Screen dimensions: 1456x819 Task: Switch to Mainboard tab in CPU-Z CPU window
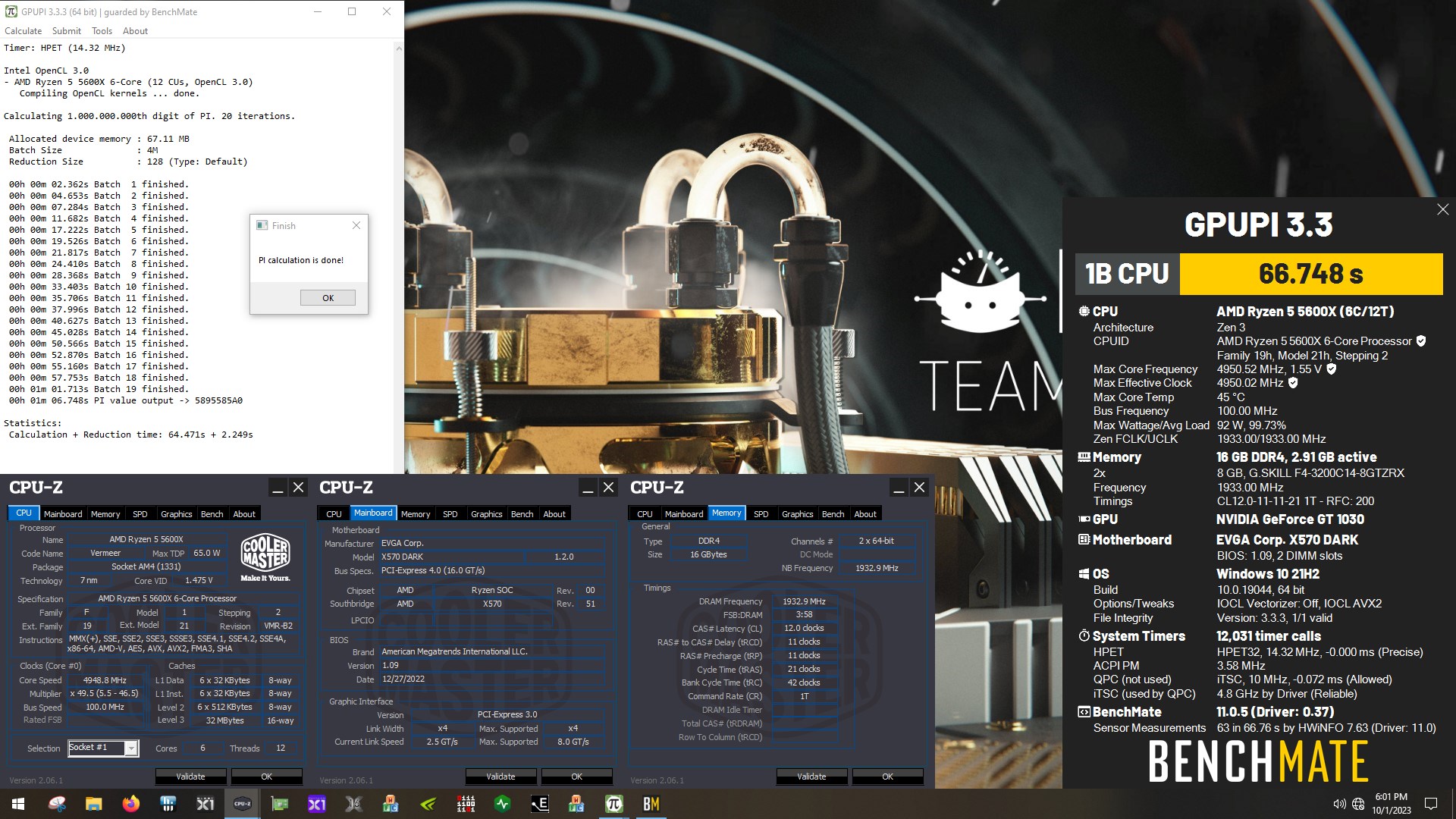[63, 514]
